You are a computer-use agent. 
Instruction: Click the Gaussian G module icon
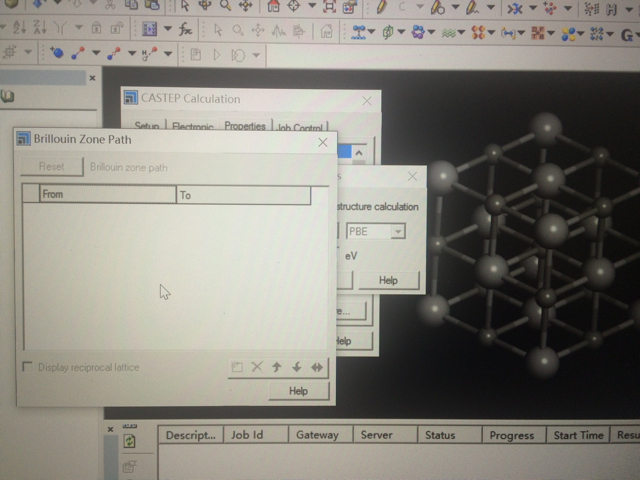coord(627,36)
